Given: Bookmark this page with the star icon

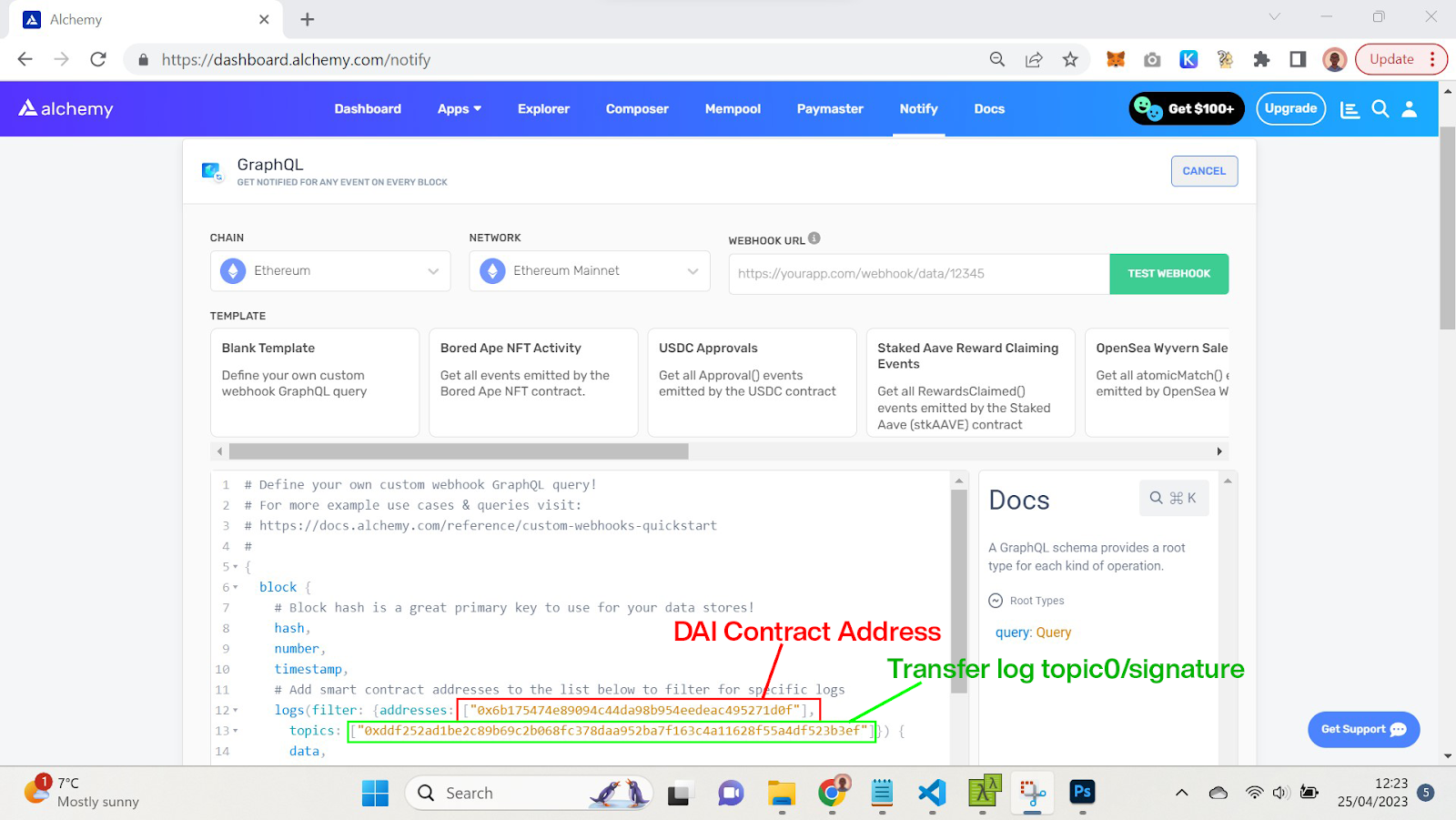Looking at the screenshot, I should point(1070,59).
